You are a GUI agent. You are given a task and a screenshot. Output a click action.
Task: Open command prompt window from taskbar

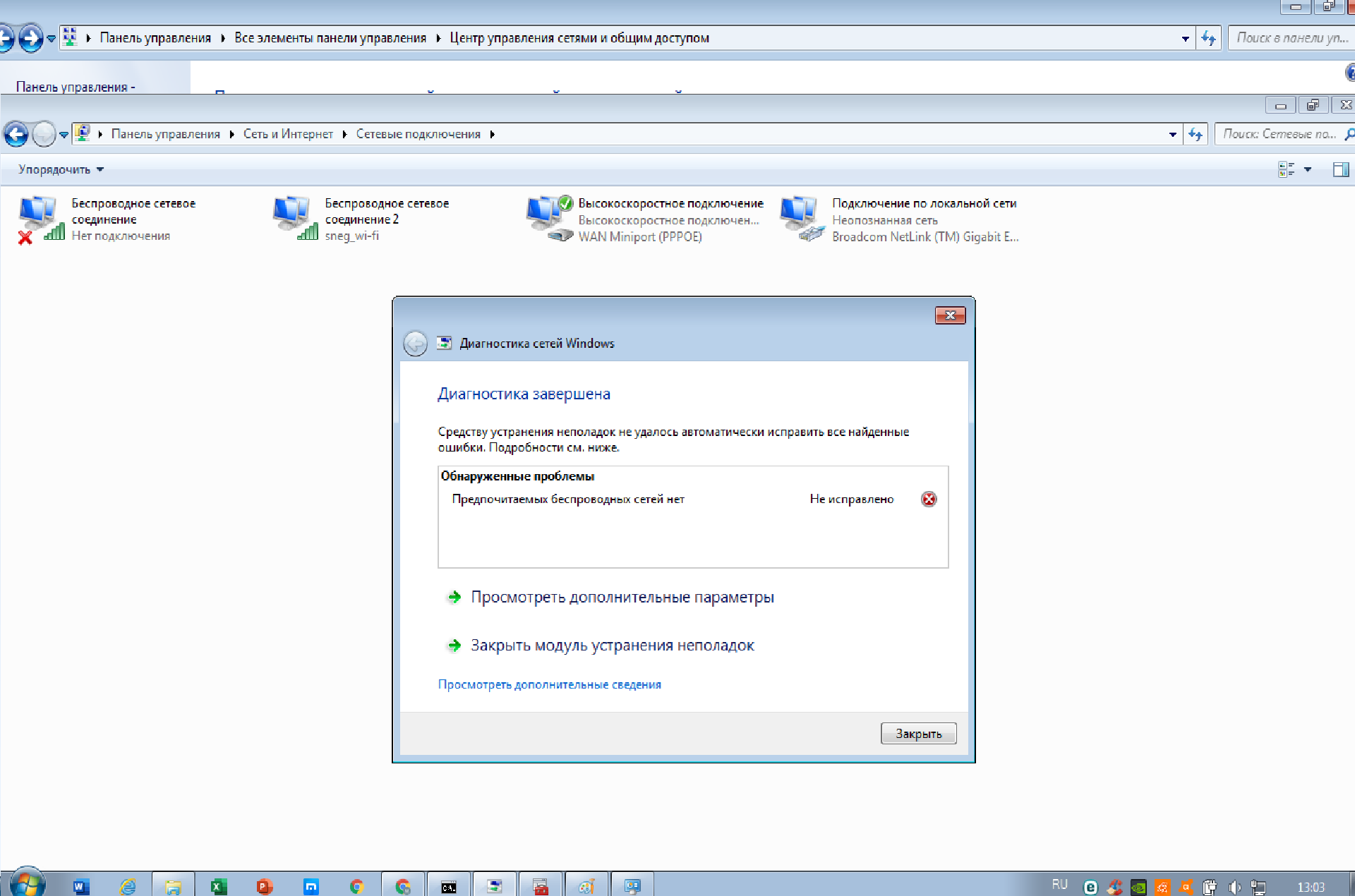(448, 886)
